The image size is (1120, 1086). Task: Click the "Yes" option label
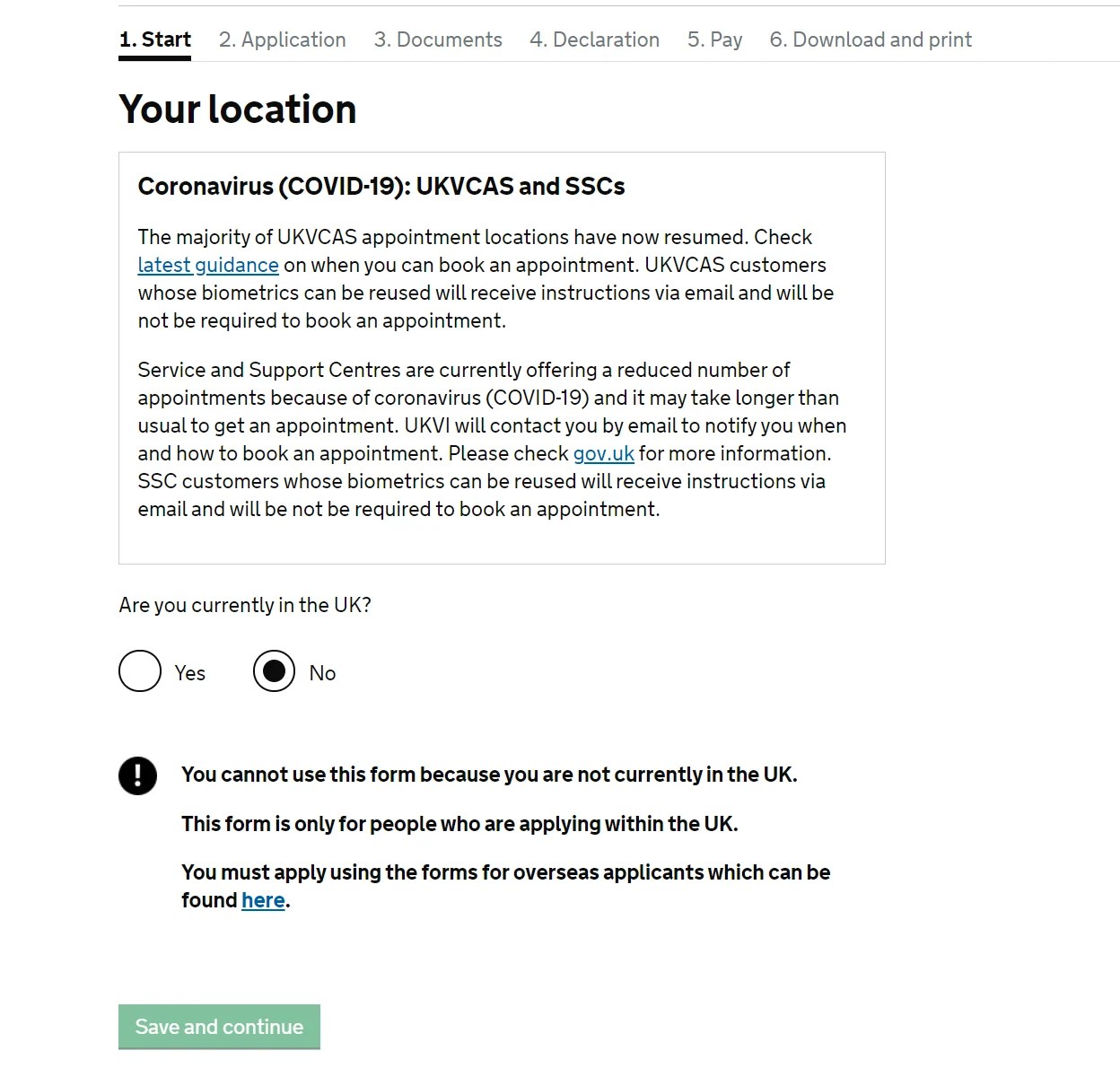click(x=189, y=672)
